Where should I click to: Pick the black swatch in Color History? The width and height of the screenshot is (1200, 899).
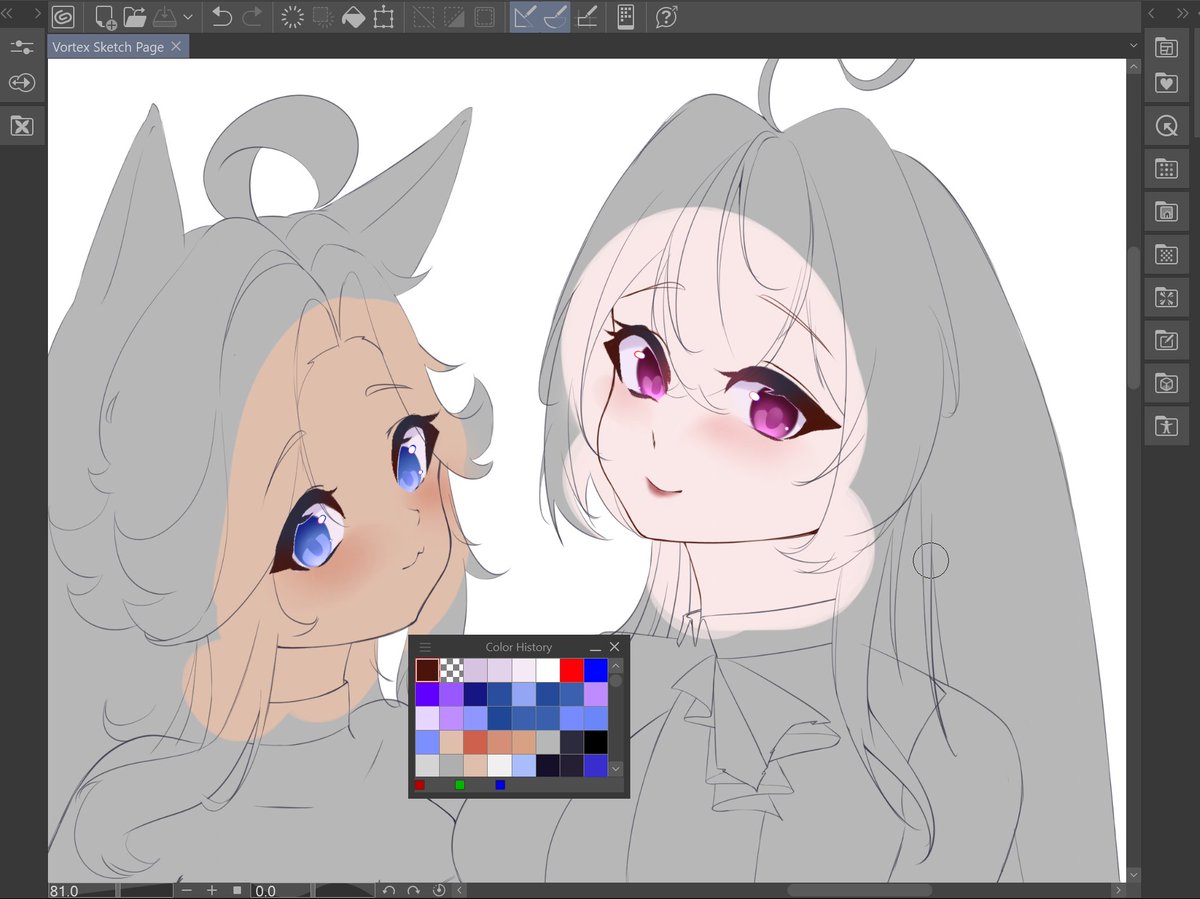[596, 742]
